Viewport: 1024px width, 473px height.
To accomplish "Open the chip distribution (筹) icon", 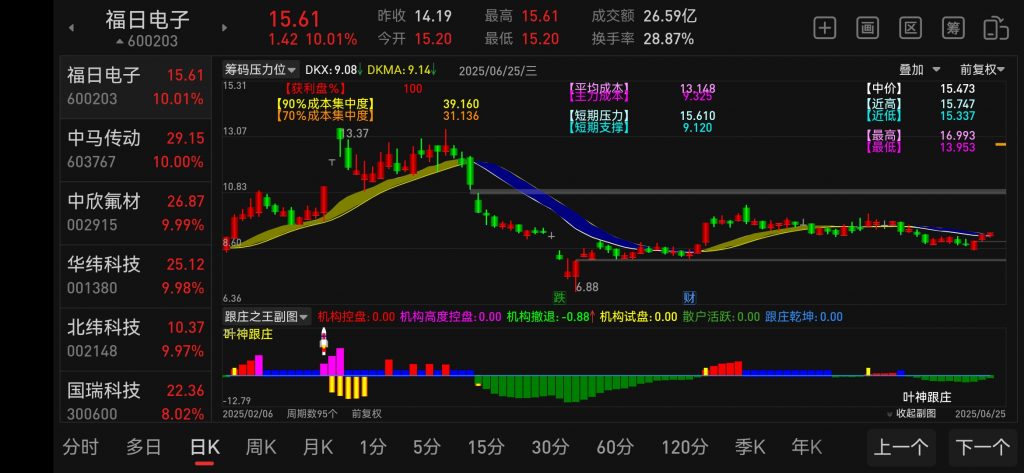I will click(953, 28).
